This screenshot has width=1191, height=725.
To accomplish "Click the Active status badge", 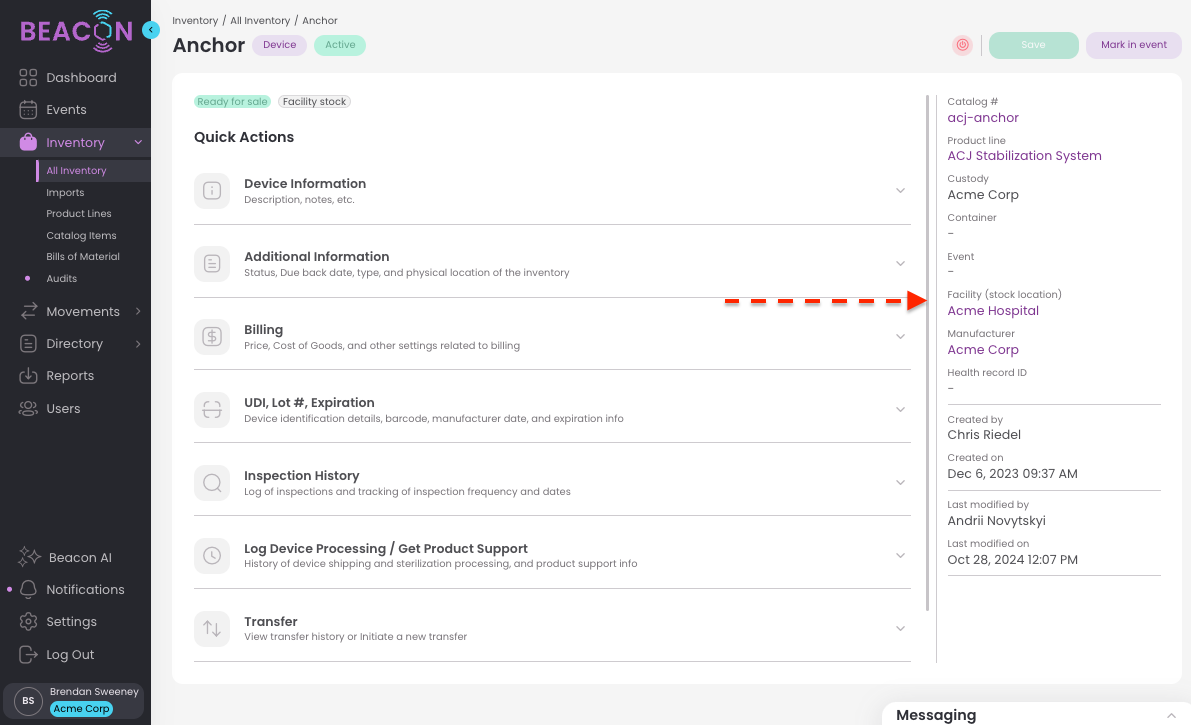I will coord(340,45).
